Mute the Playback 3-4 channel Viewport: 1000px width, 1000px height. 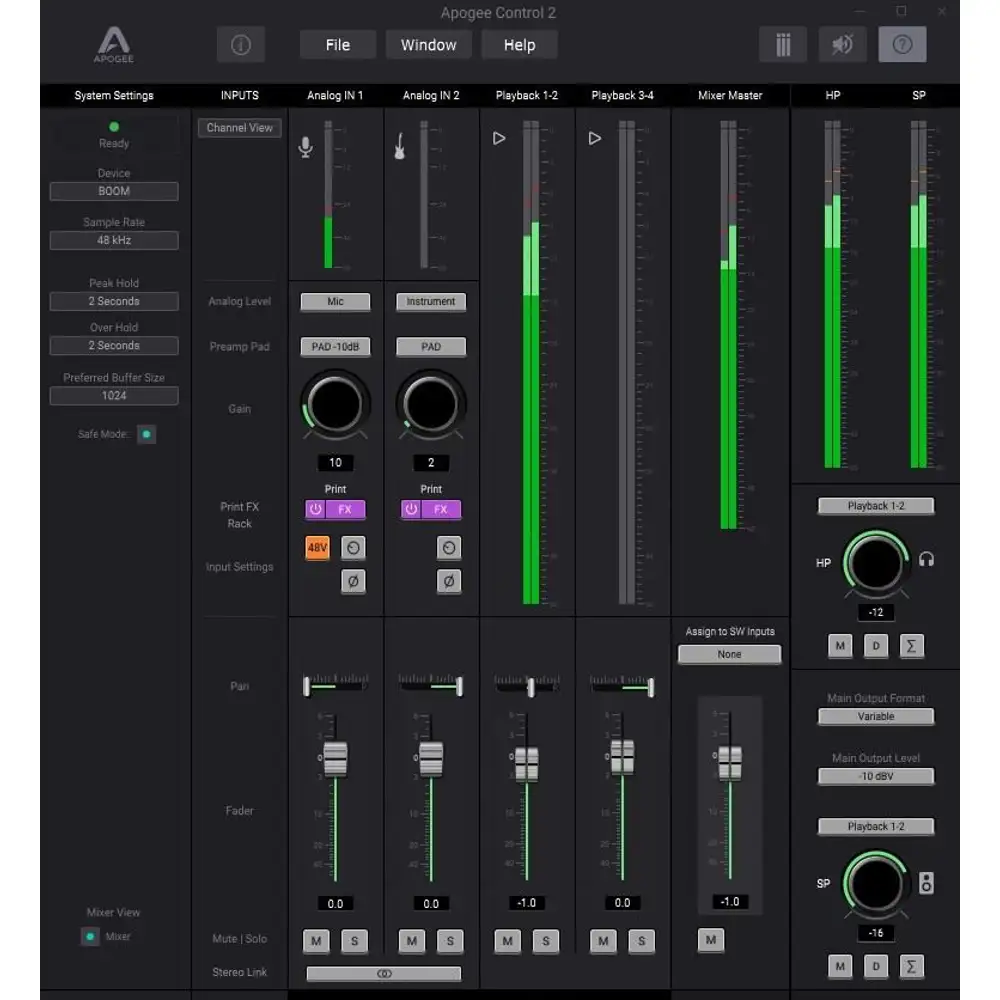click(x=603, y=941)
